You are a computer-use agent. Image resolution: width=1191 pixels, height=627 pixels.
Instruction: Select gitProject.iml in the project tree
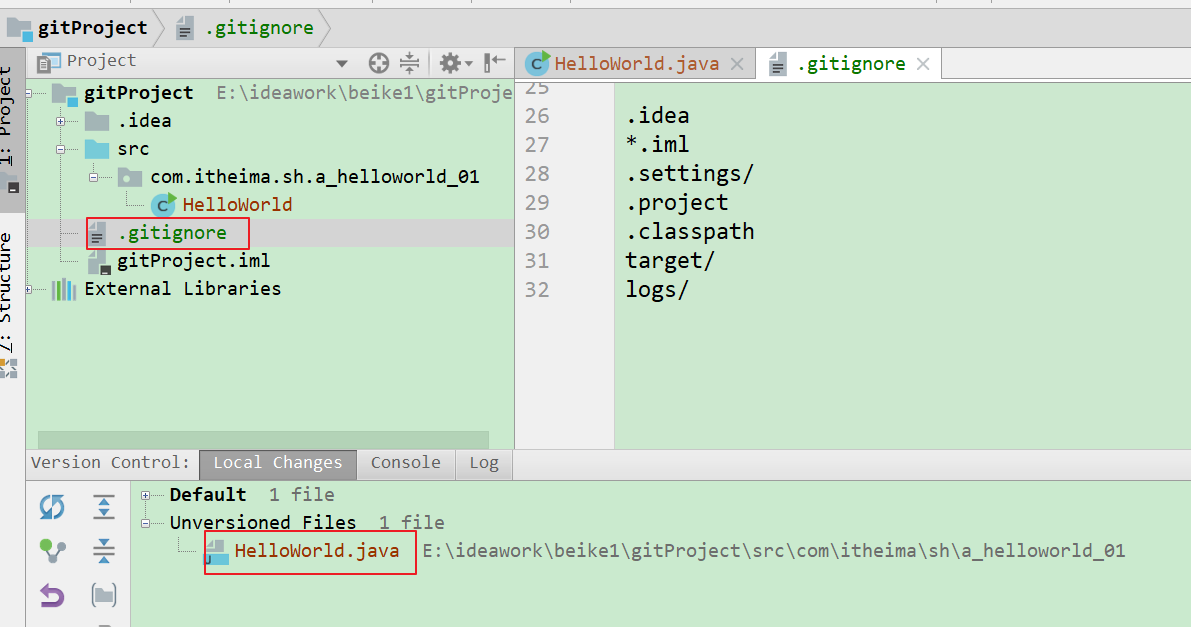[193, 261]
